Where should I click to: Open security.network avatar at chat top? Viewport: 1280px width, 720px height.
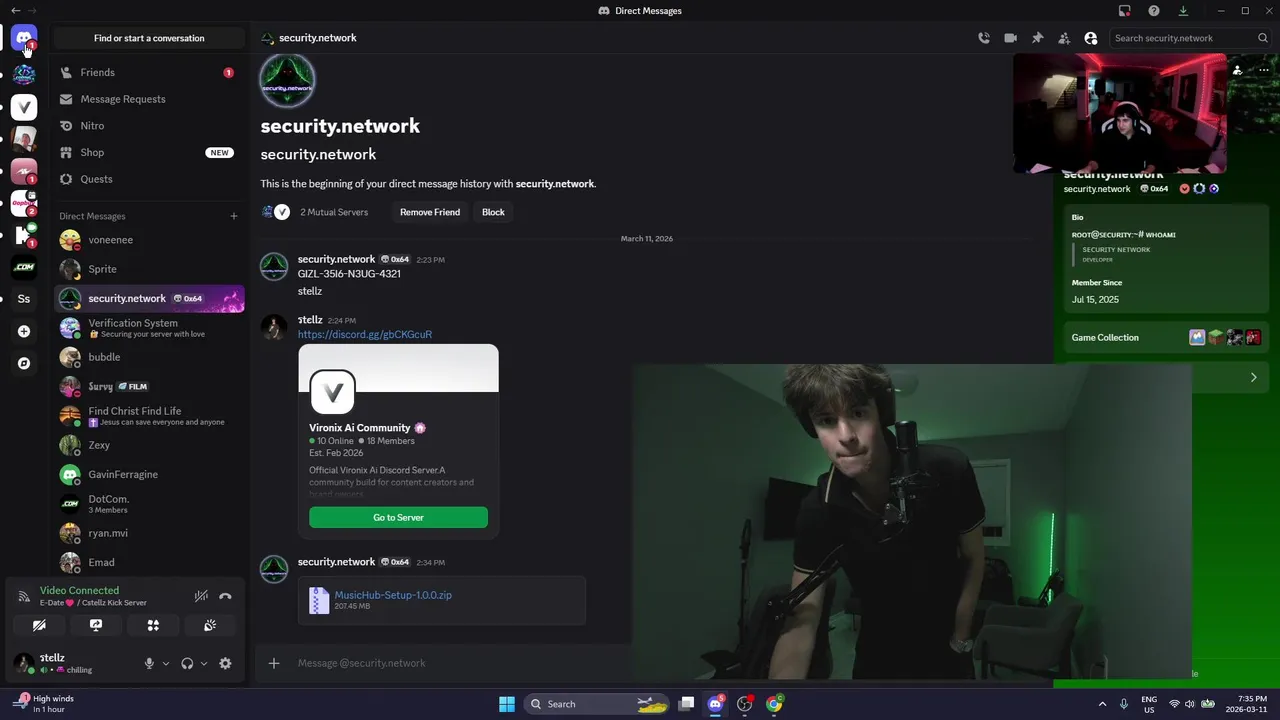click(288, 80)
